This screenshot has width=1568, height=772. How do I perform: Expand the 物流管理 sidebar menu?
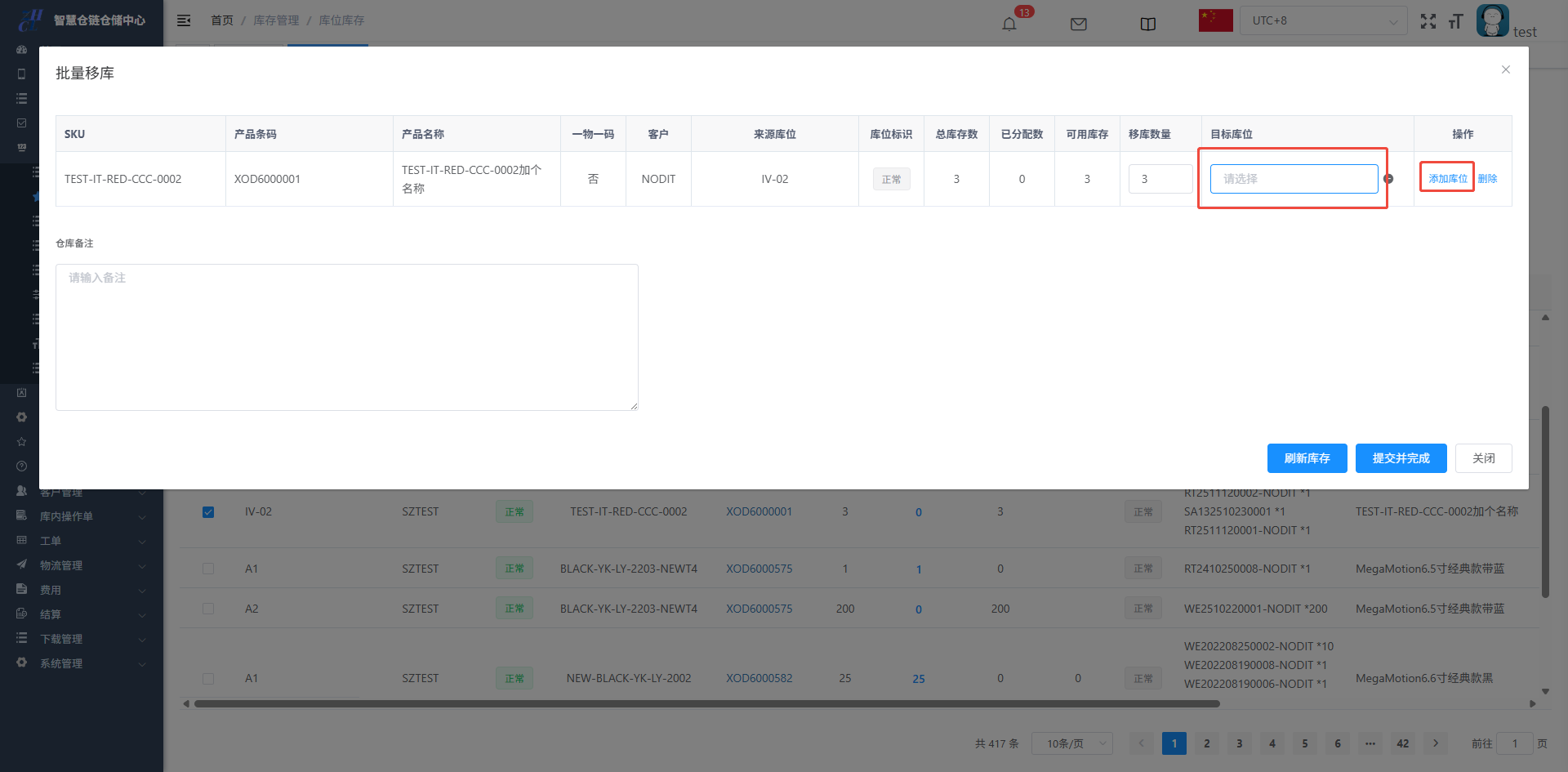click(x=82, y=565)
